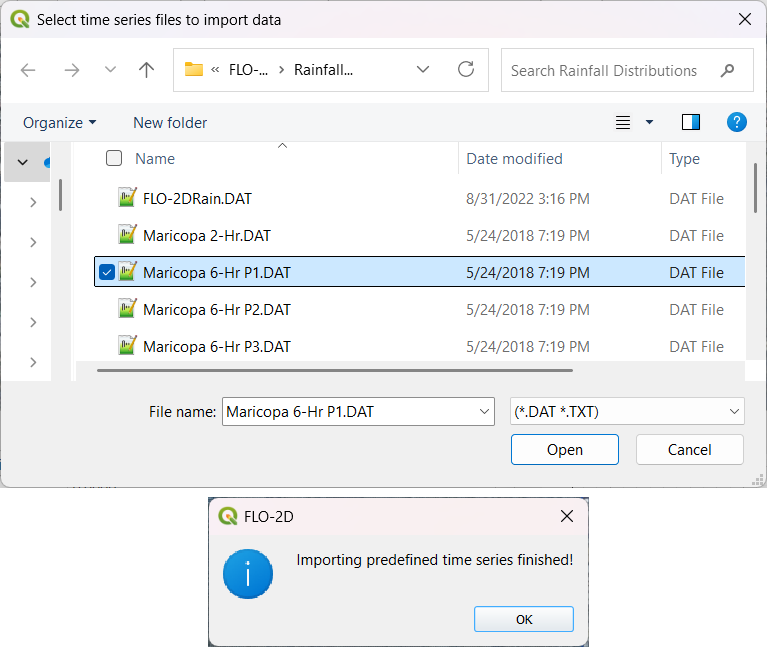
Task: Click the Maricopa 6-Hr P3.DAT file icon
Action: (127, 346)
